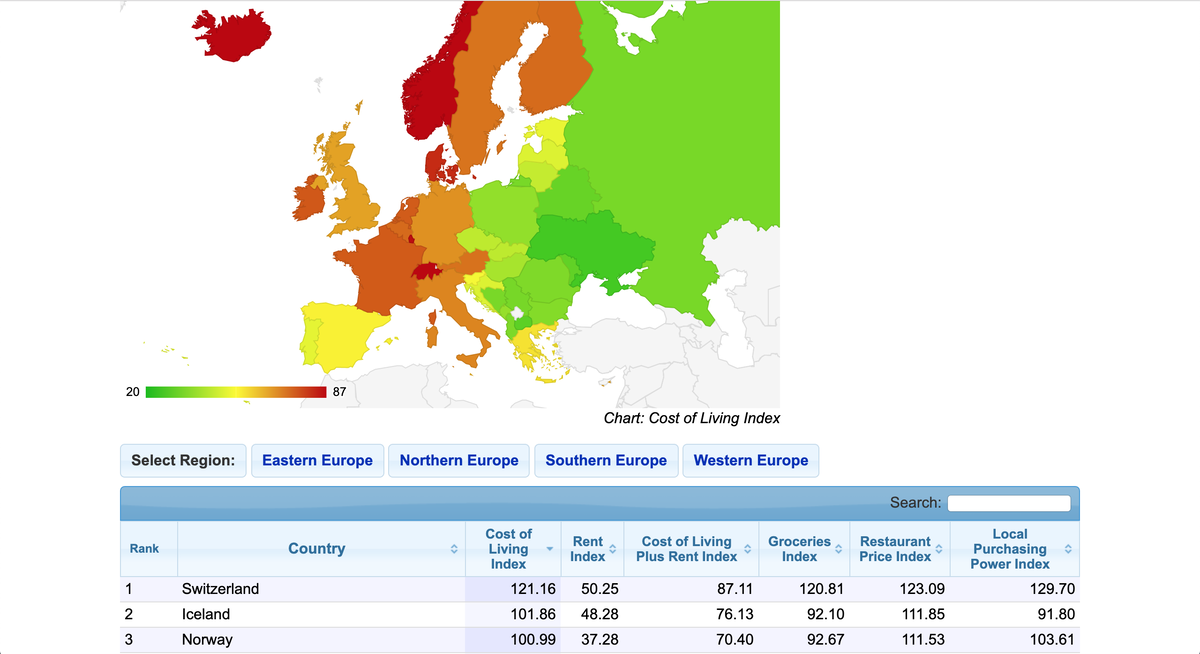Click the Norway row name
The height and width of the screenshot is (654, 1200).
(207, 639)
